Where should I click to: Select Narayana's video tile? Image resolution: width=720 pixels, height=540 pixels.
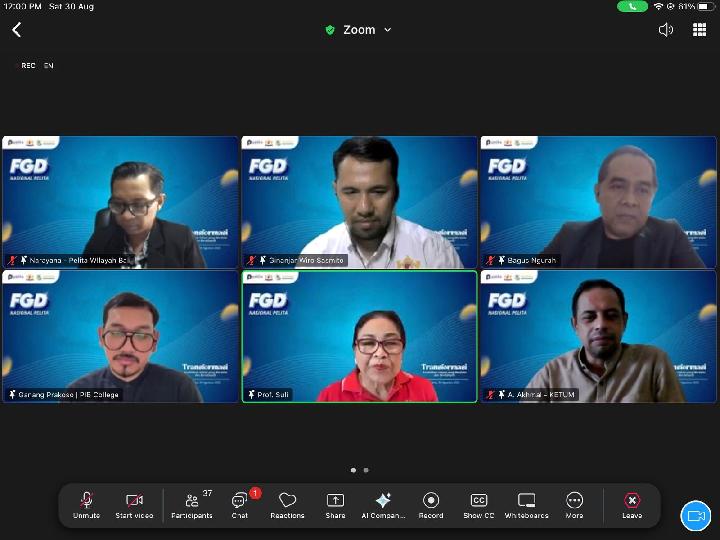(x=120, y=202)
